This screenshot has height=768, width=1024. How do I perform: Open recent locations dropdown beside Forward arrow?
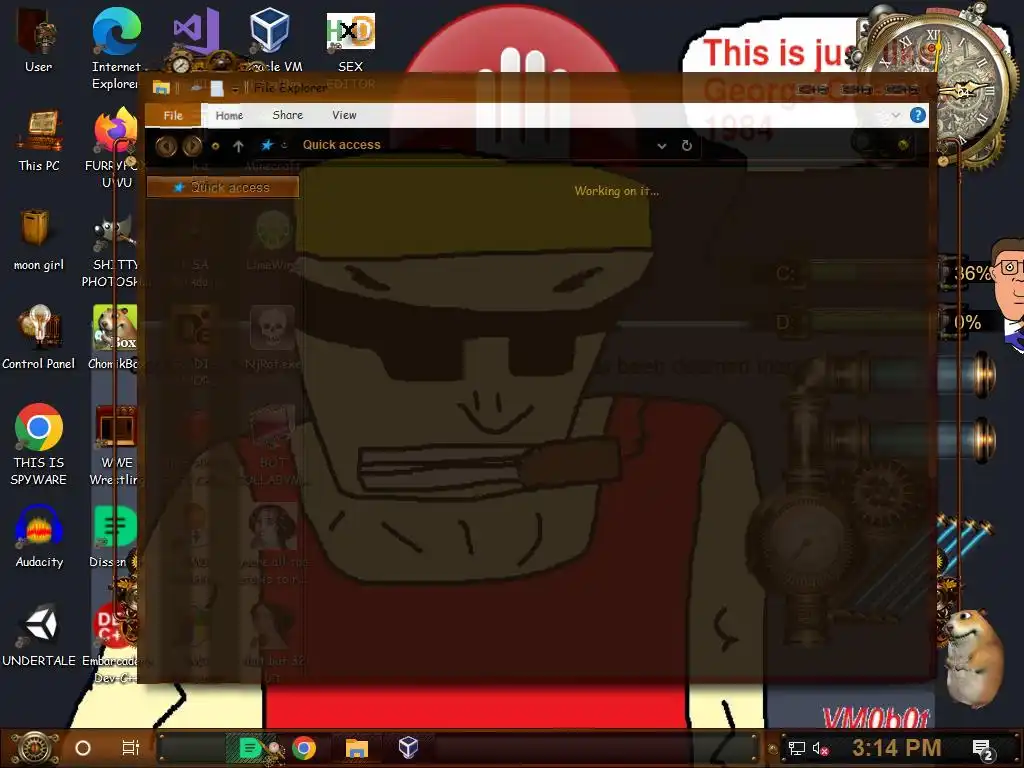click(215, 146)
